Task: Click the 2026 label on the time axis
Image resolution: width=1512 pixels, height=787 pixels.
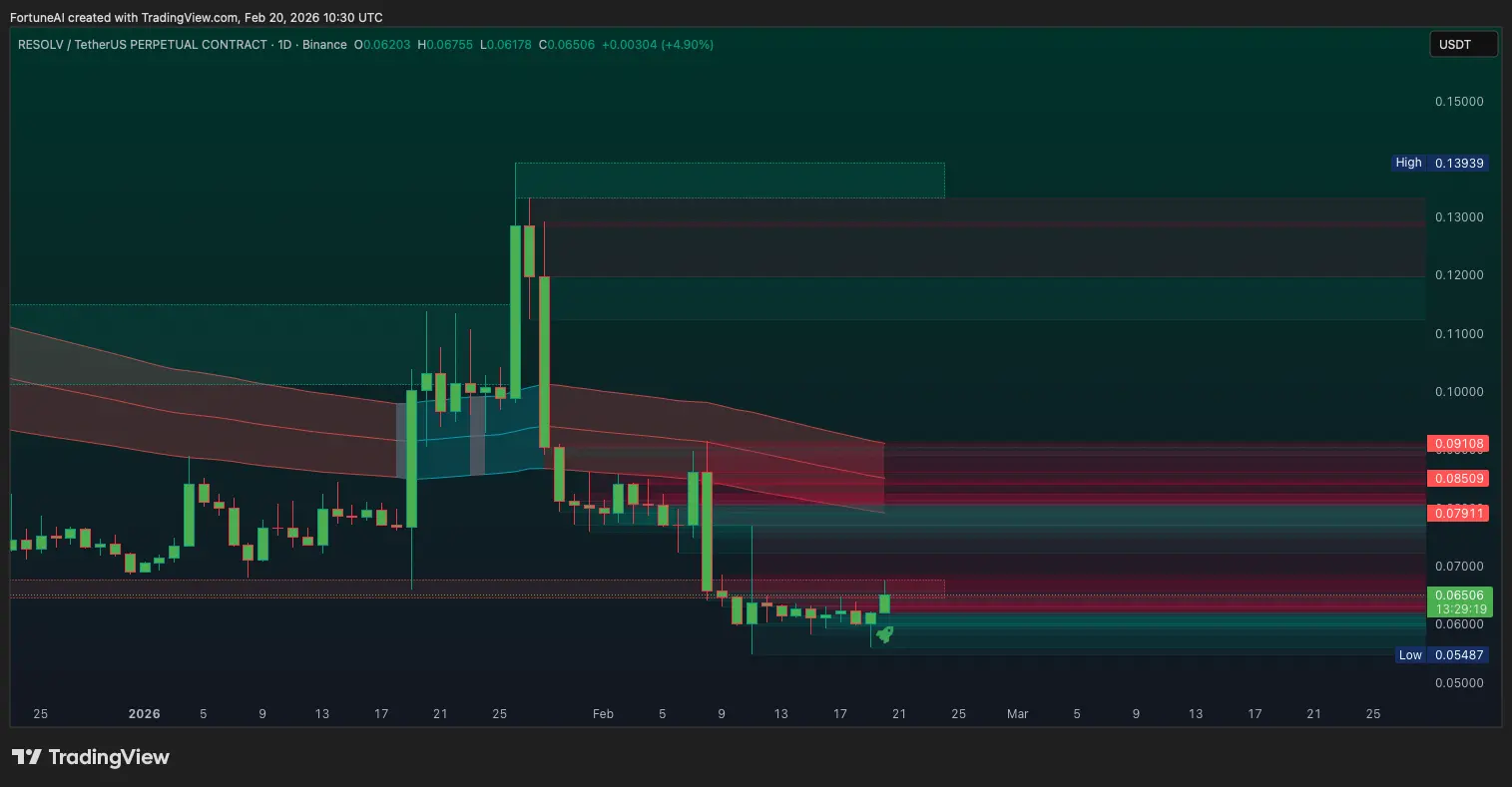Action: point(145,714)
